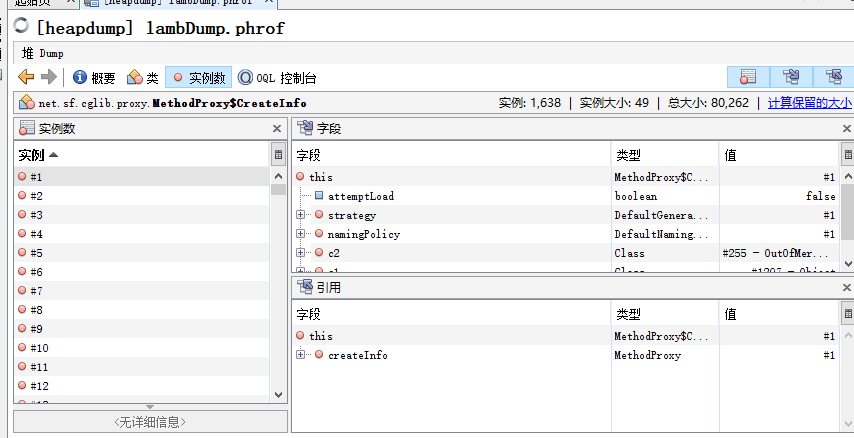Open the 概要 summary view

click(x=94, y=78)
